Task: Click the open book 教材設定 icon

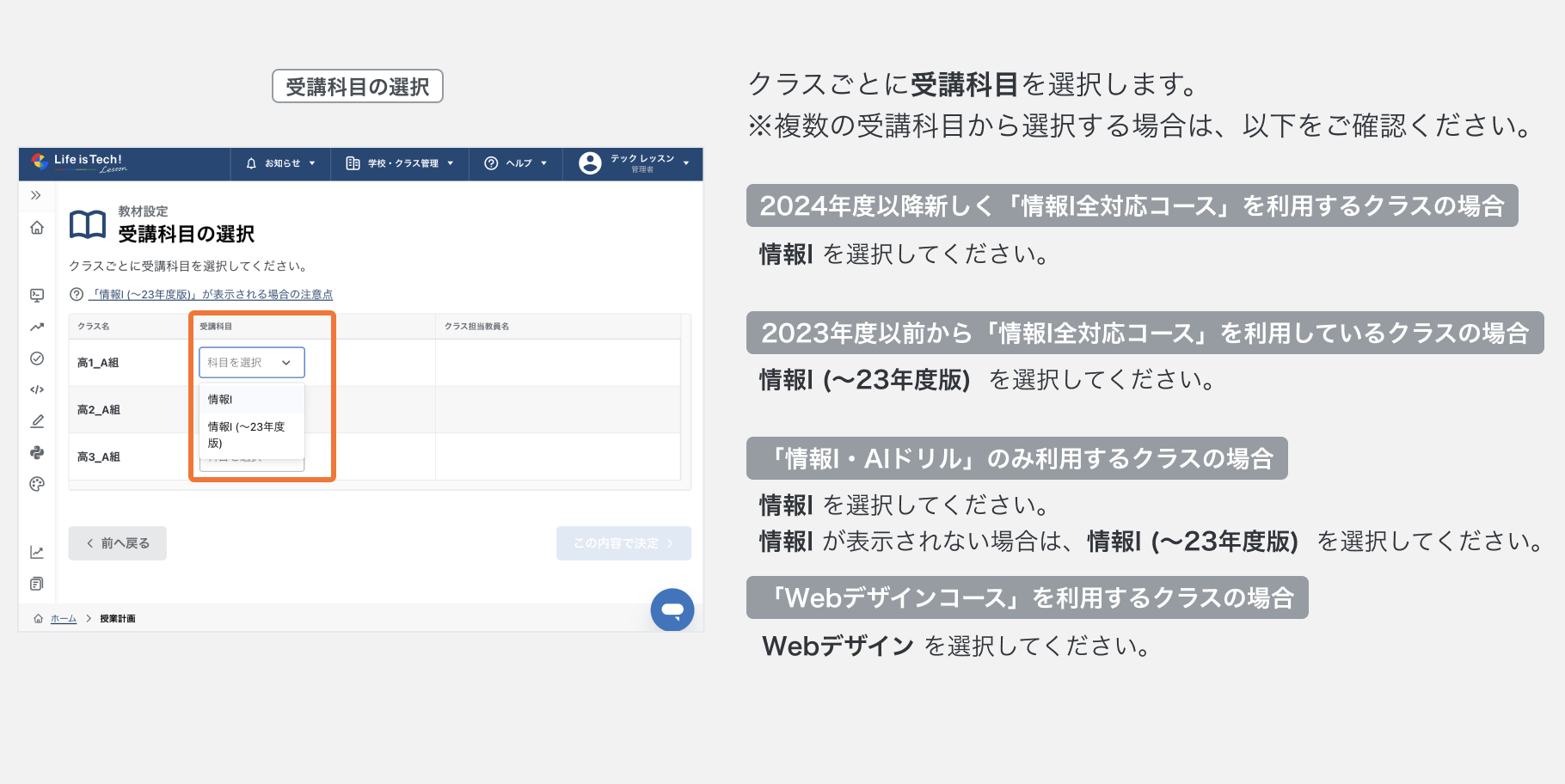Action: [88, 224]
